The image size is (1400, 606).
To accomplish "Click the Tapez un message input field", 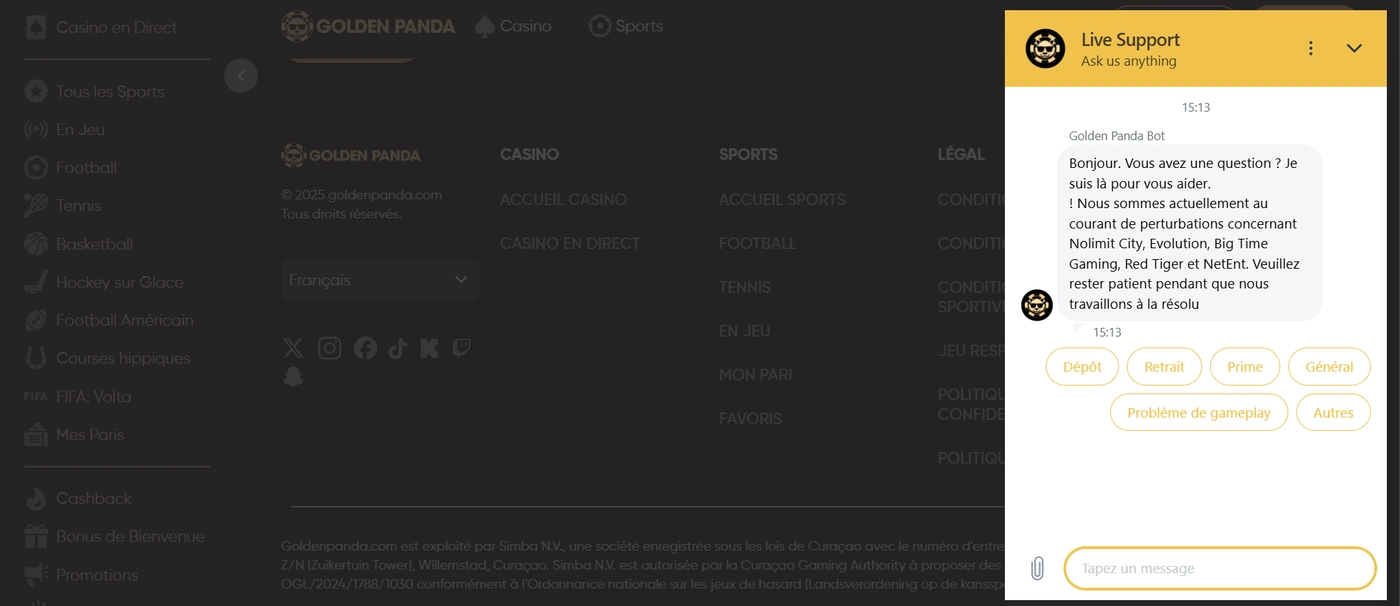I will coord(1220,569).
